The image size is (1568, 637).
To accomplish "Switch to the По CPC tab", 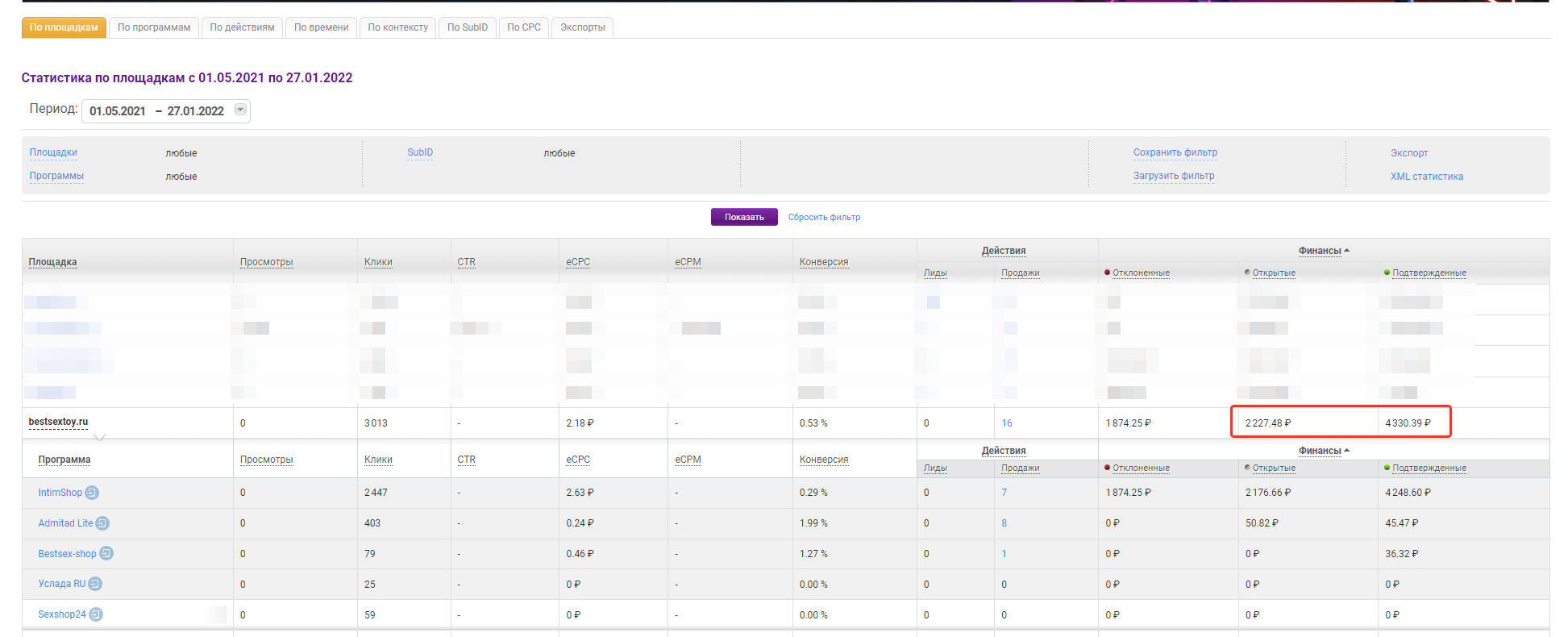I will (x=524, y=27).
